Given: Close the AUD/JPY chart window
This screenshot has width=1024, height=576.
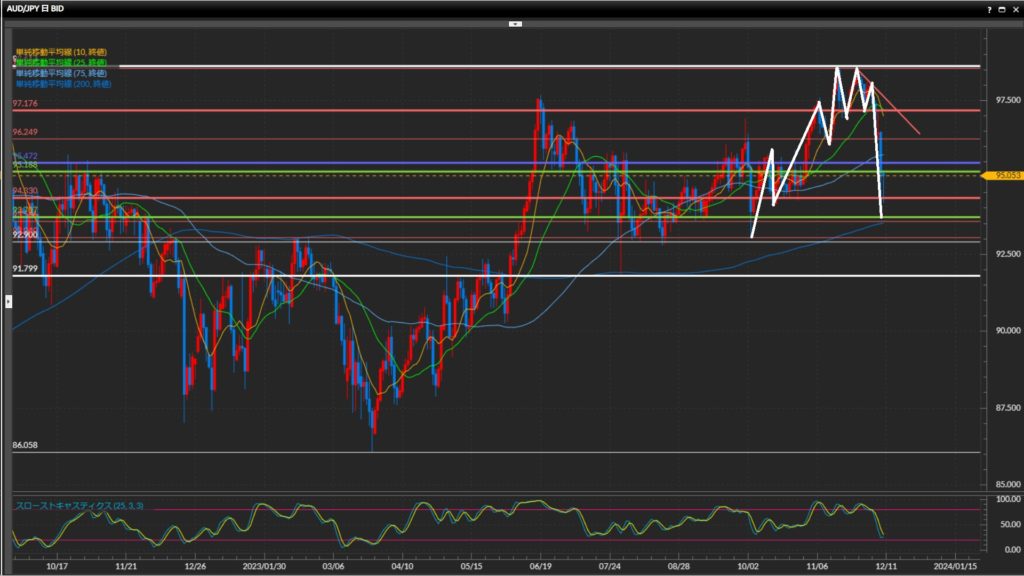Looking at the screenshot, I should [x=1014, y=8].
